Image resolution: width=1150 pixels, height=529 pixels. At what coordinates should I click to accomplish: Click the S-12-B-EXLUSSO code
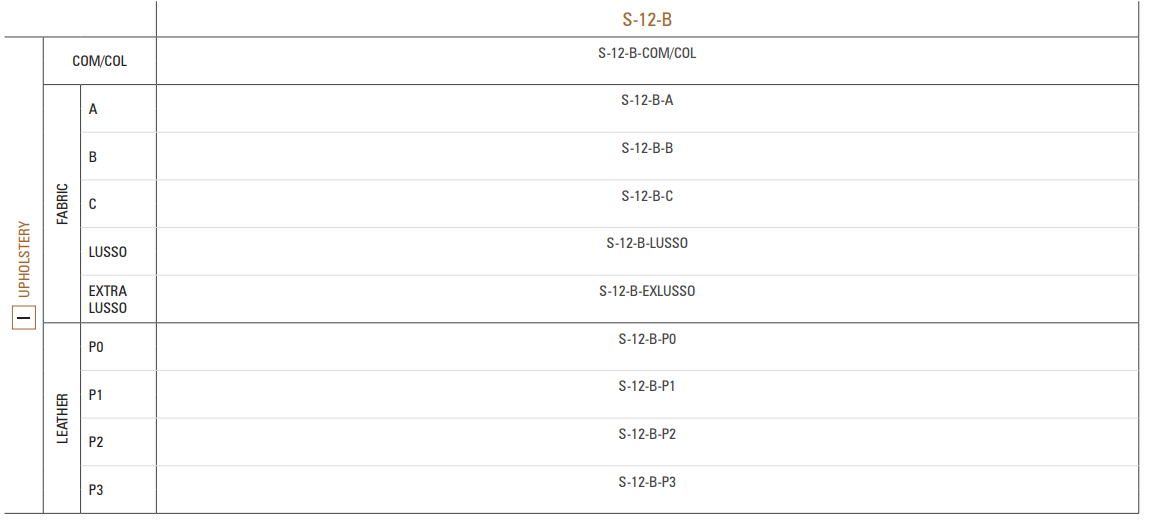[x=647, y=291]
